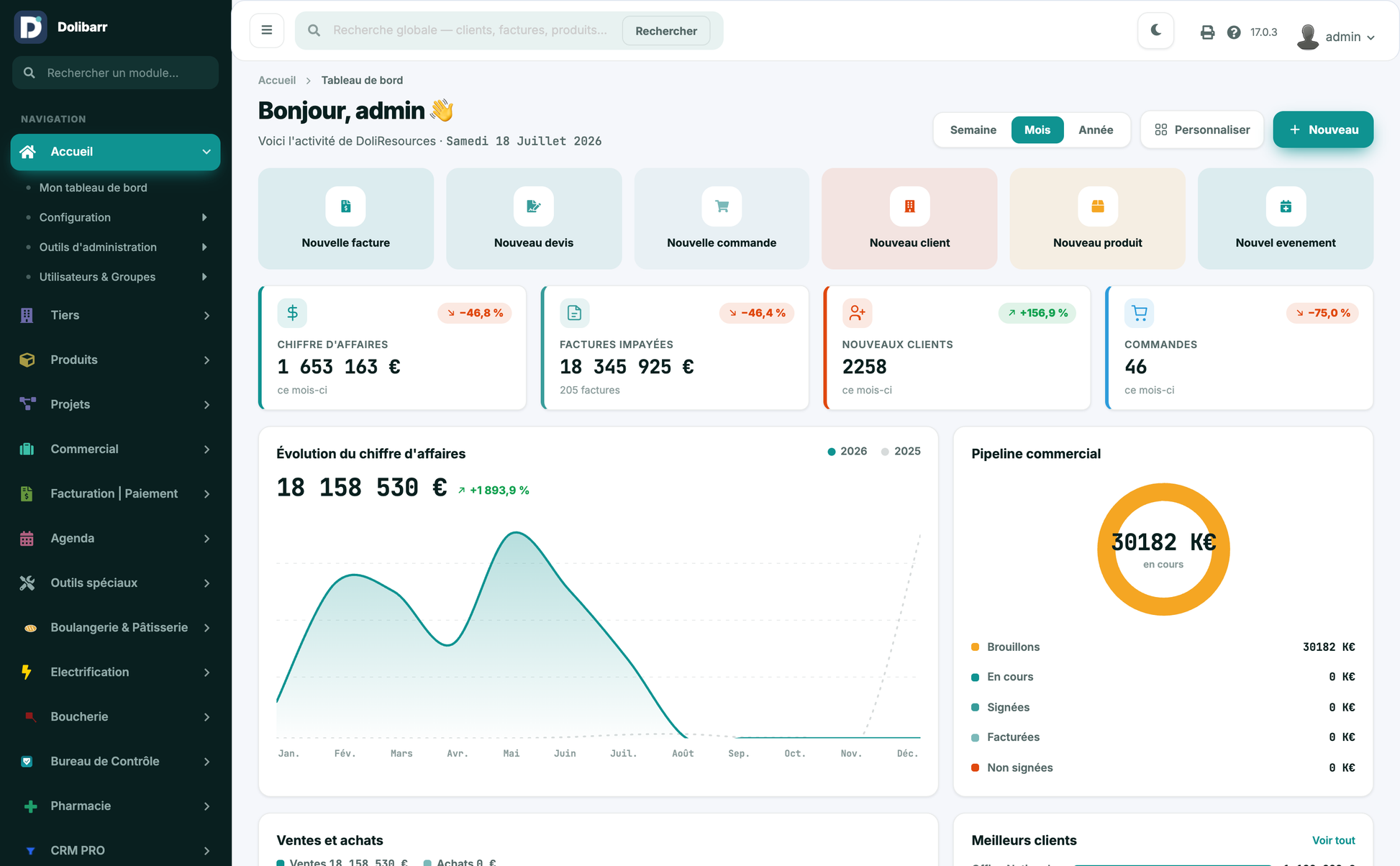Screen dimensions: 1400x866
Task: Click the Commercial briefcase icon in sidebar
Action: click(x=27, y=449)
